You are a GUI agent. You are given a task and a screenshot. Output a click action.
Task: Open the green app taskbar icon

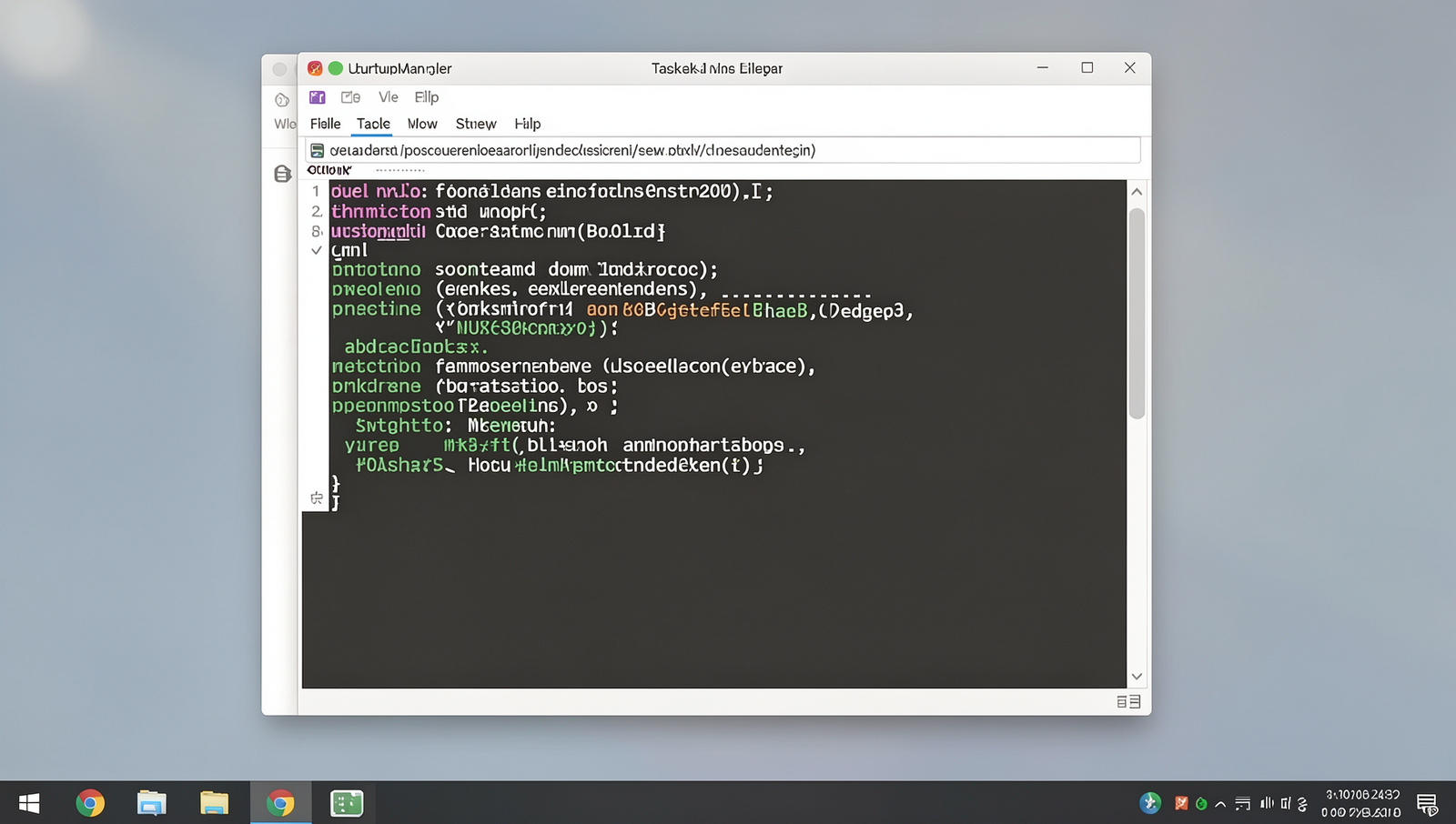tap(347, 803)
